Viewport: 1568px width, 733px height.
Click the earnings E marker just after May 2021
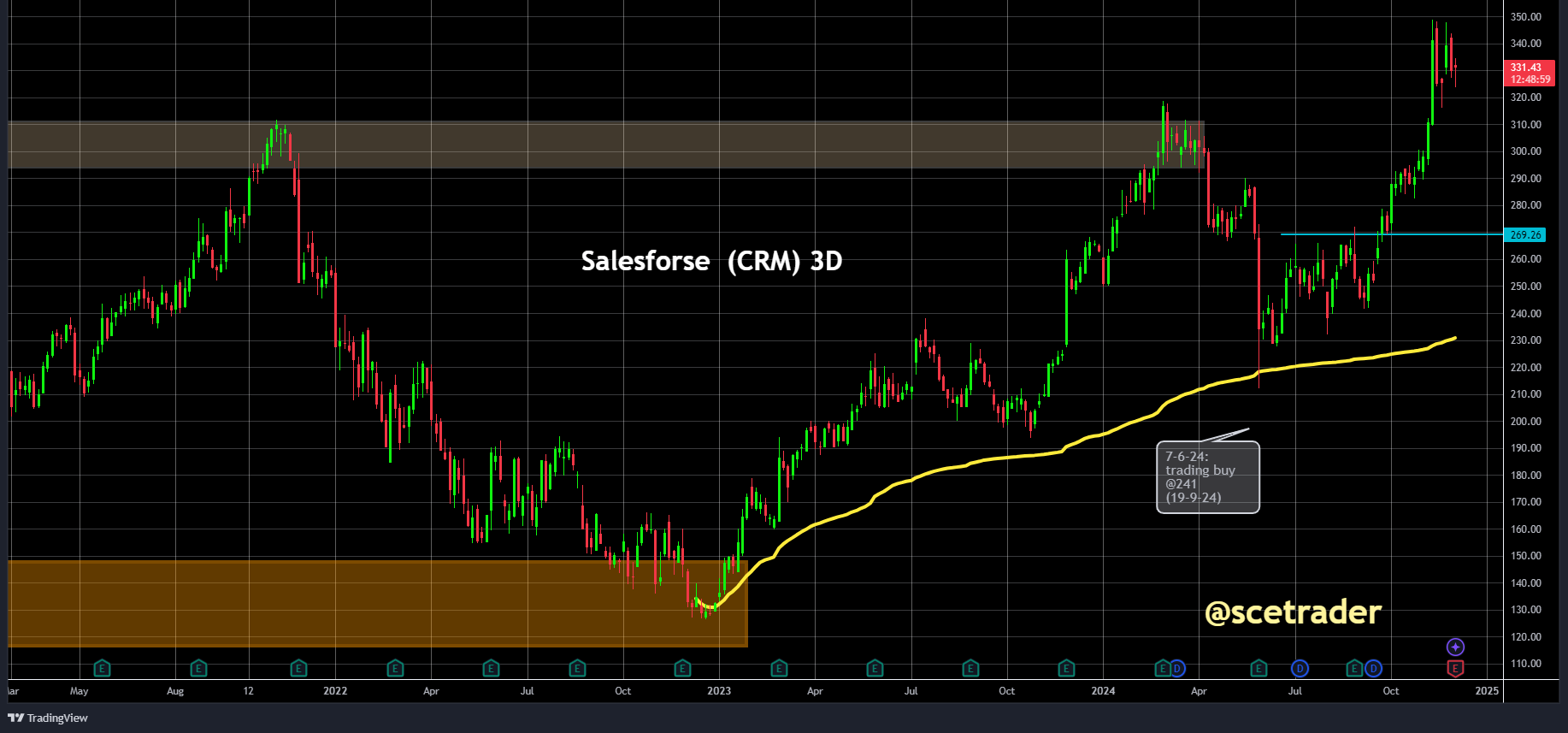102,668
